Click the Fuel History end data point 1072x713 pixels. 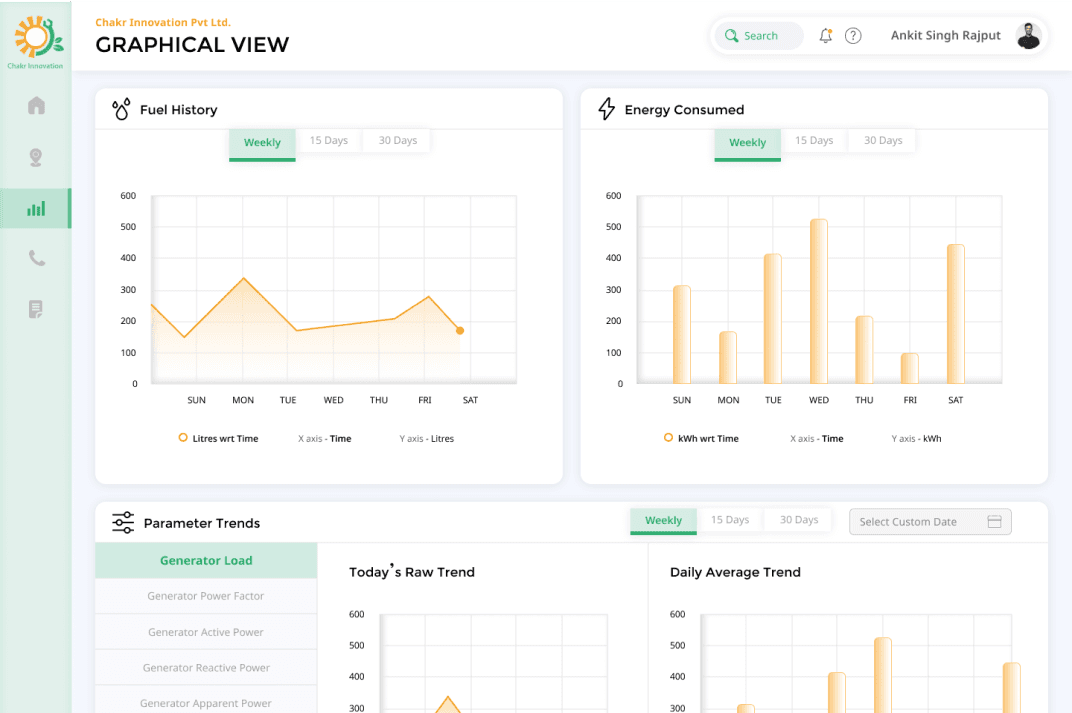460,331
